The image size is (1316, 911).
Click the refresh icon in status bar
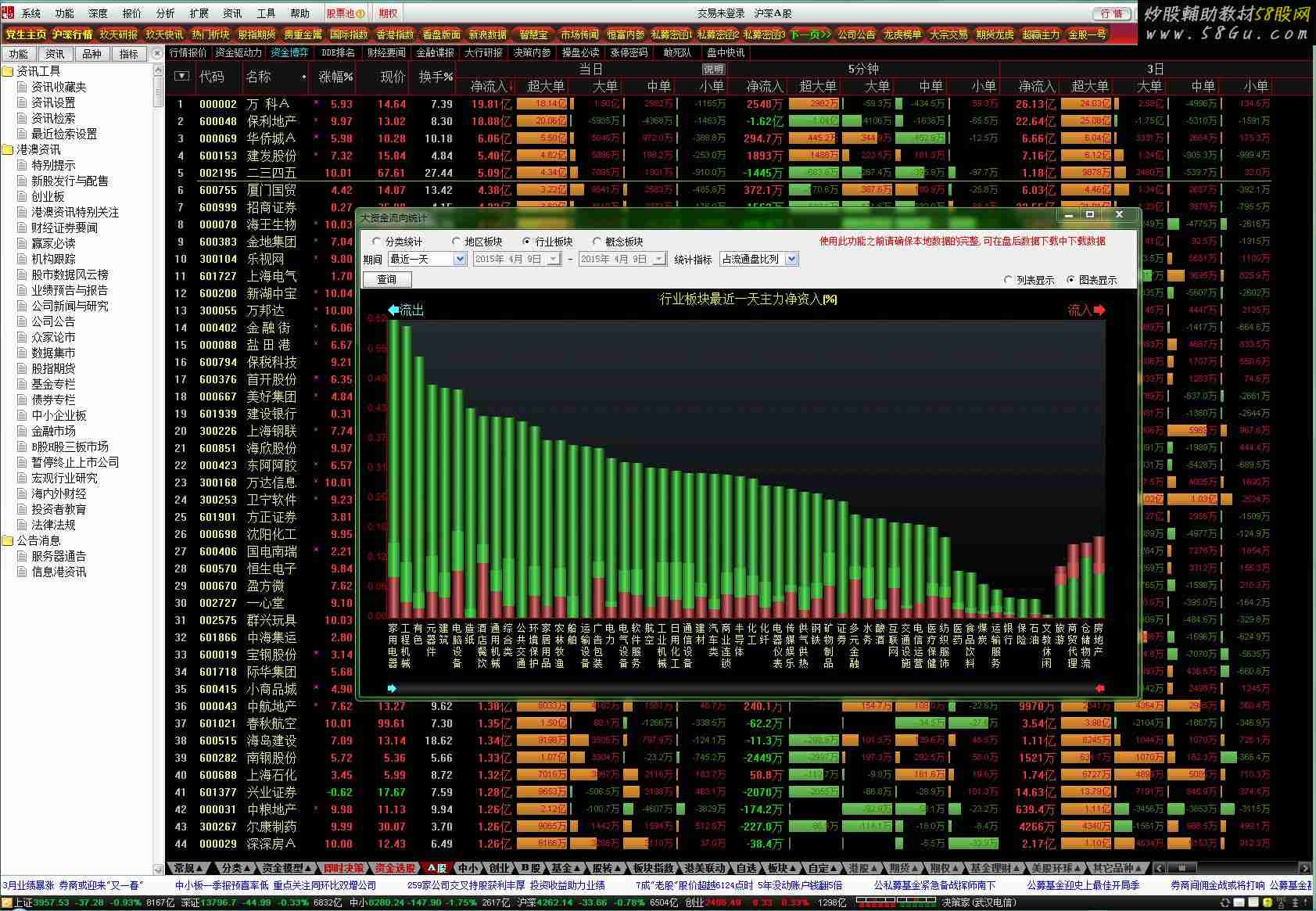pyautogui.click(x=1225, y=902)
